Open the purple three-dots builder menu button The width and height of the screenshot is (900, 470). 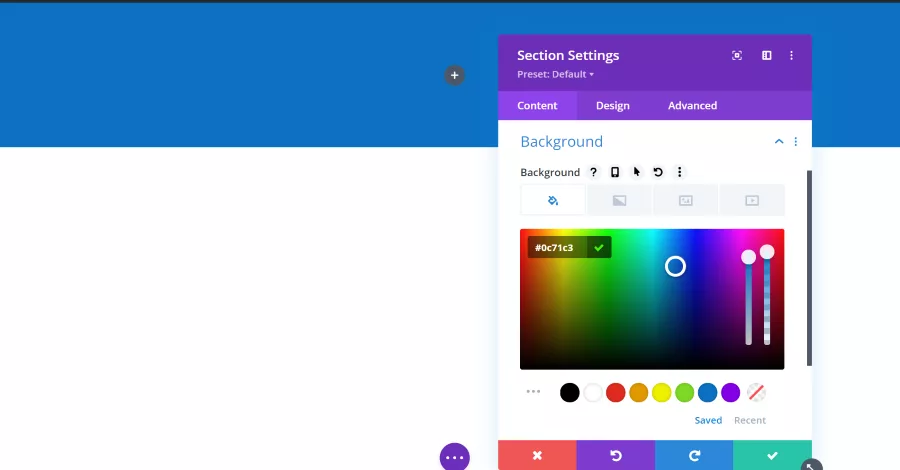tap(455, 457)
